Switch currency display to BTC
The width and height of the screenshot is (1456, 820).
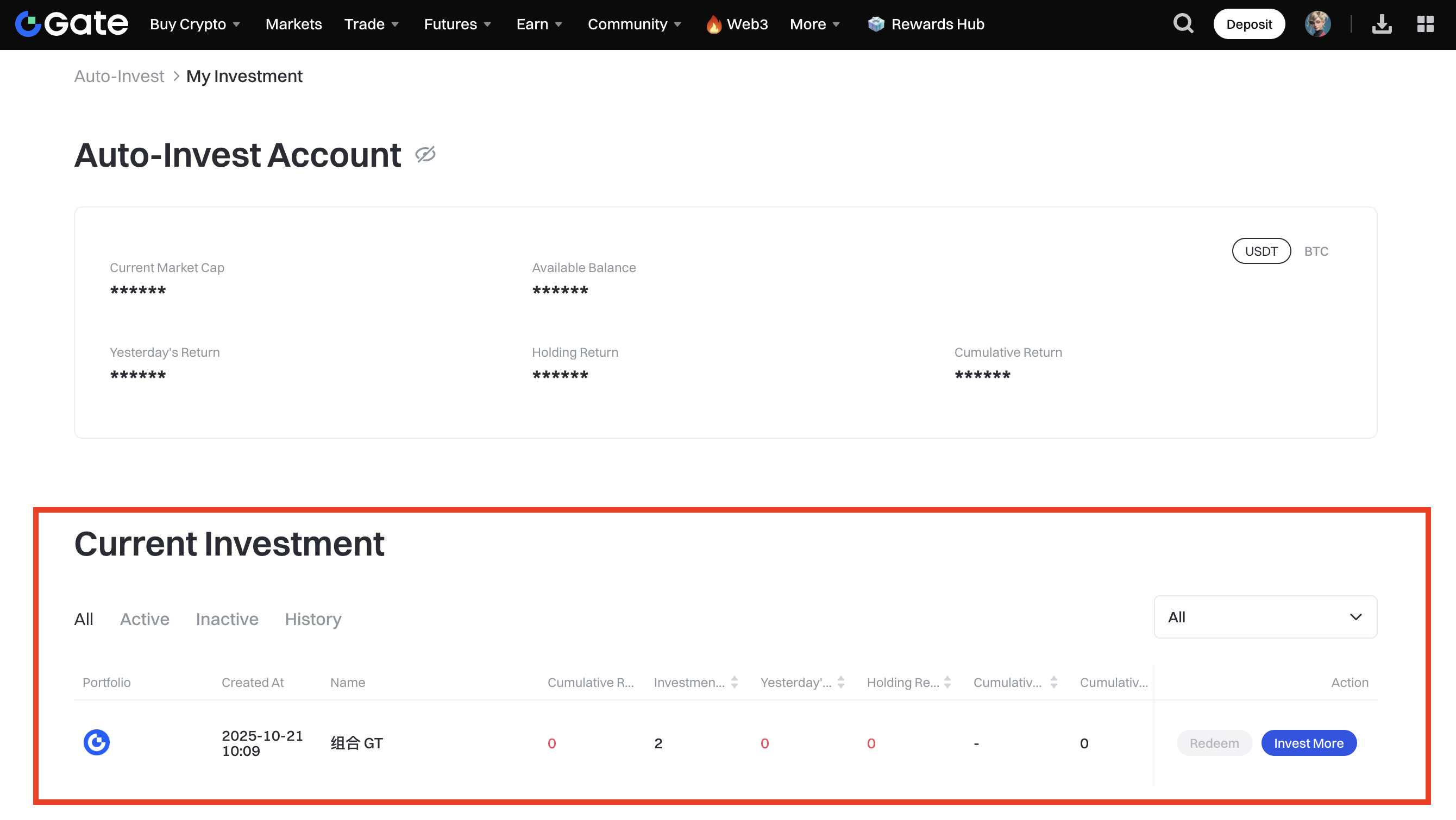pos(1316,251)
